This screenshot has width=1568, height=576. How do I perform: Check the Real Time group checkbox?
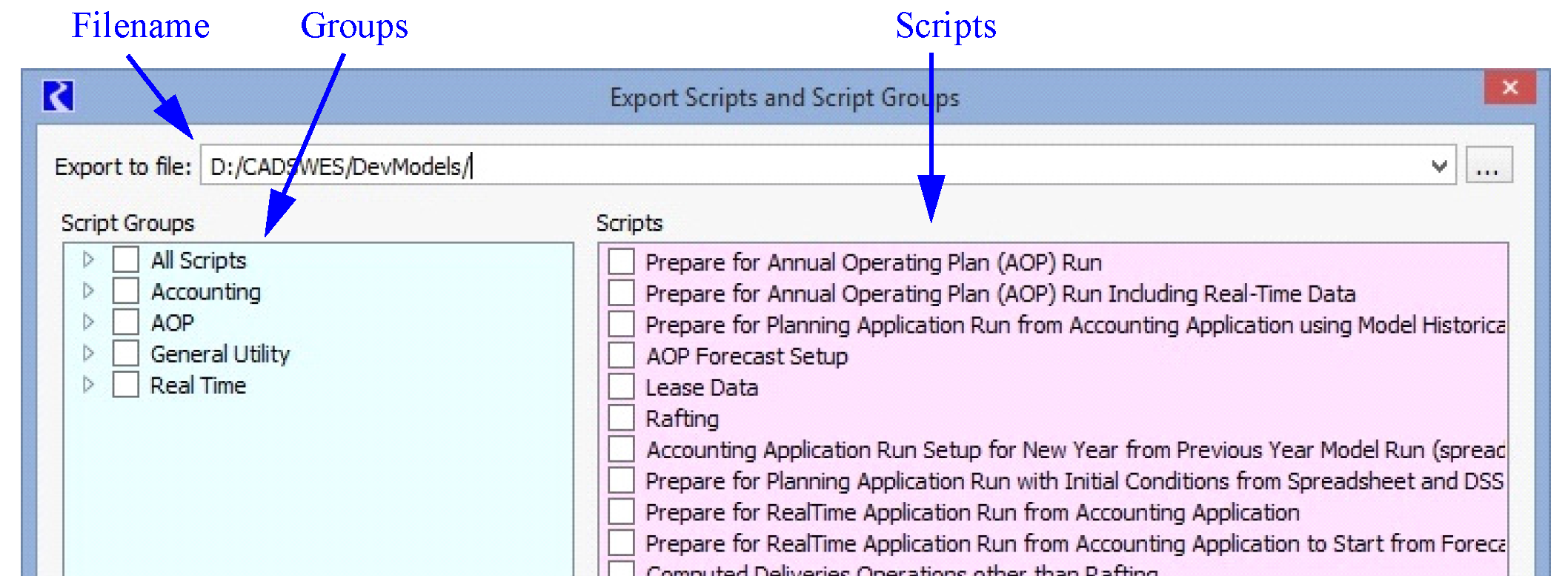126,385
